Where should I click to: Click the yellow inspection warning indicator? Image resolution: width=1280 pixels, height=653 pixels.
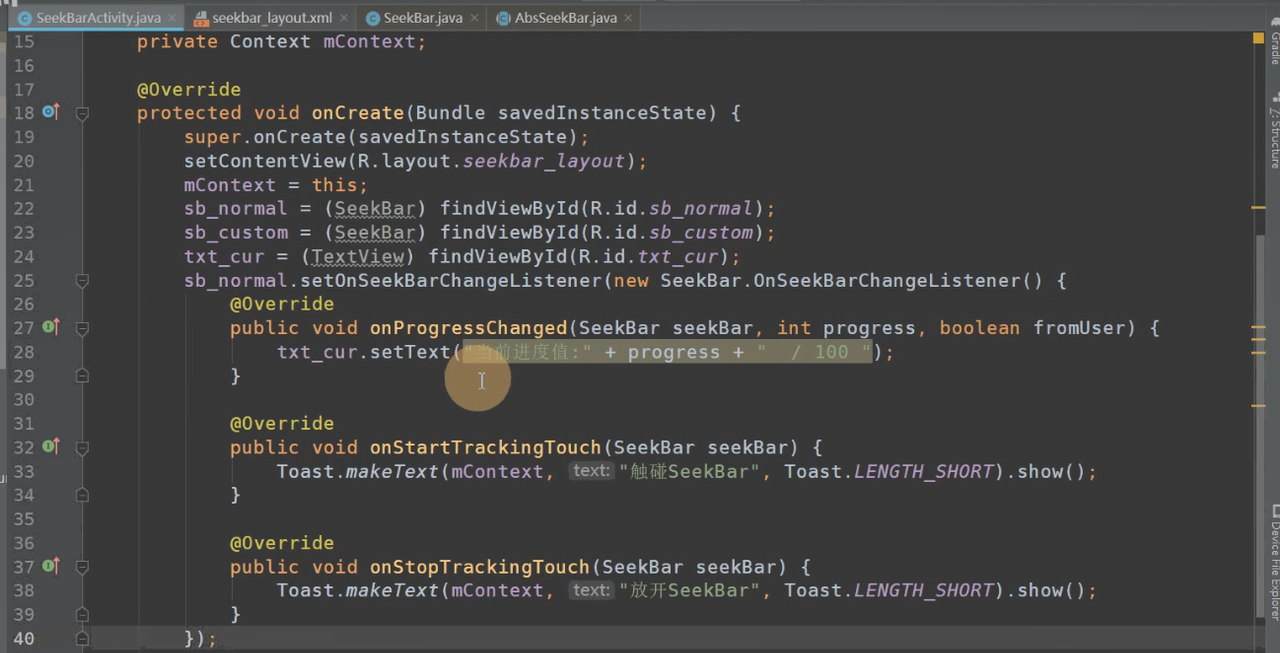1258,39
